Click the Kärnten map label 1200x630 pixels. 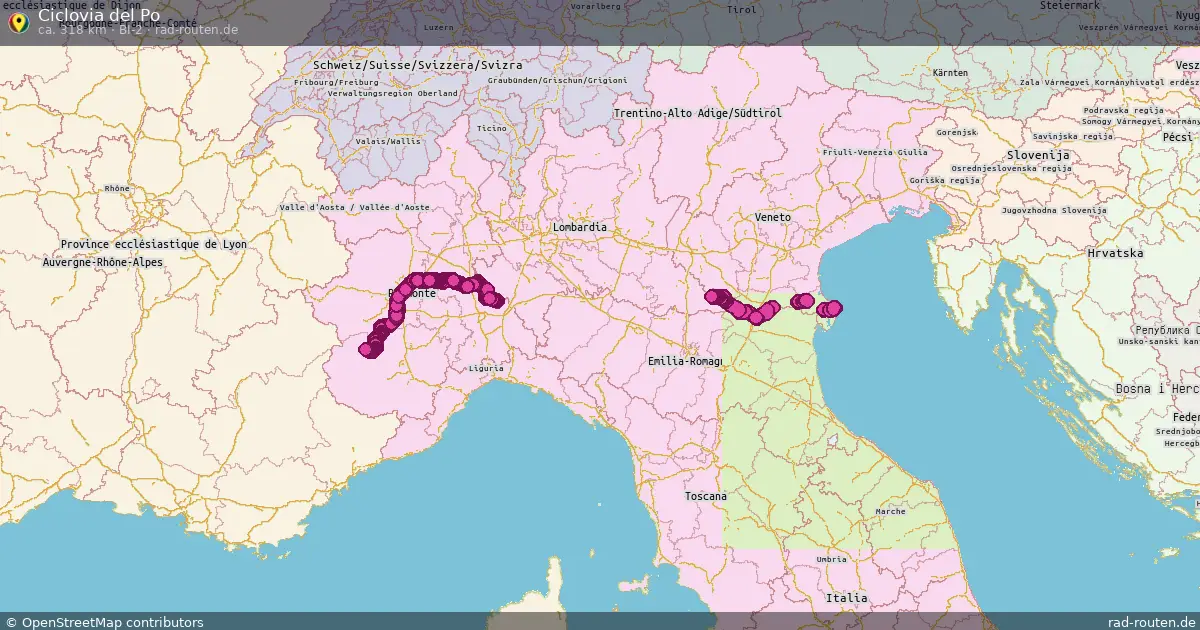(950, 73)
